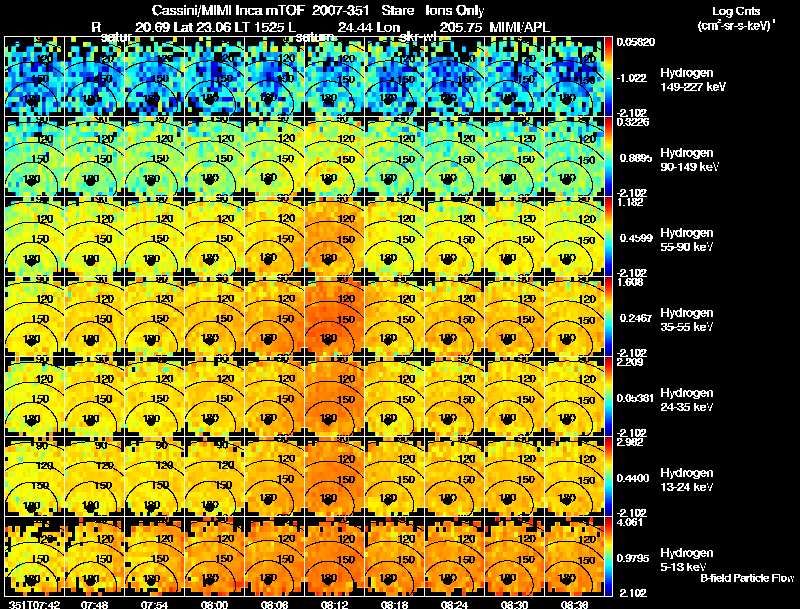This screenshot has width=800, height=609.
Task: Click the '4.061' color scale value
Action: click(630, 522)
